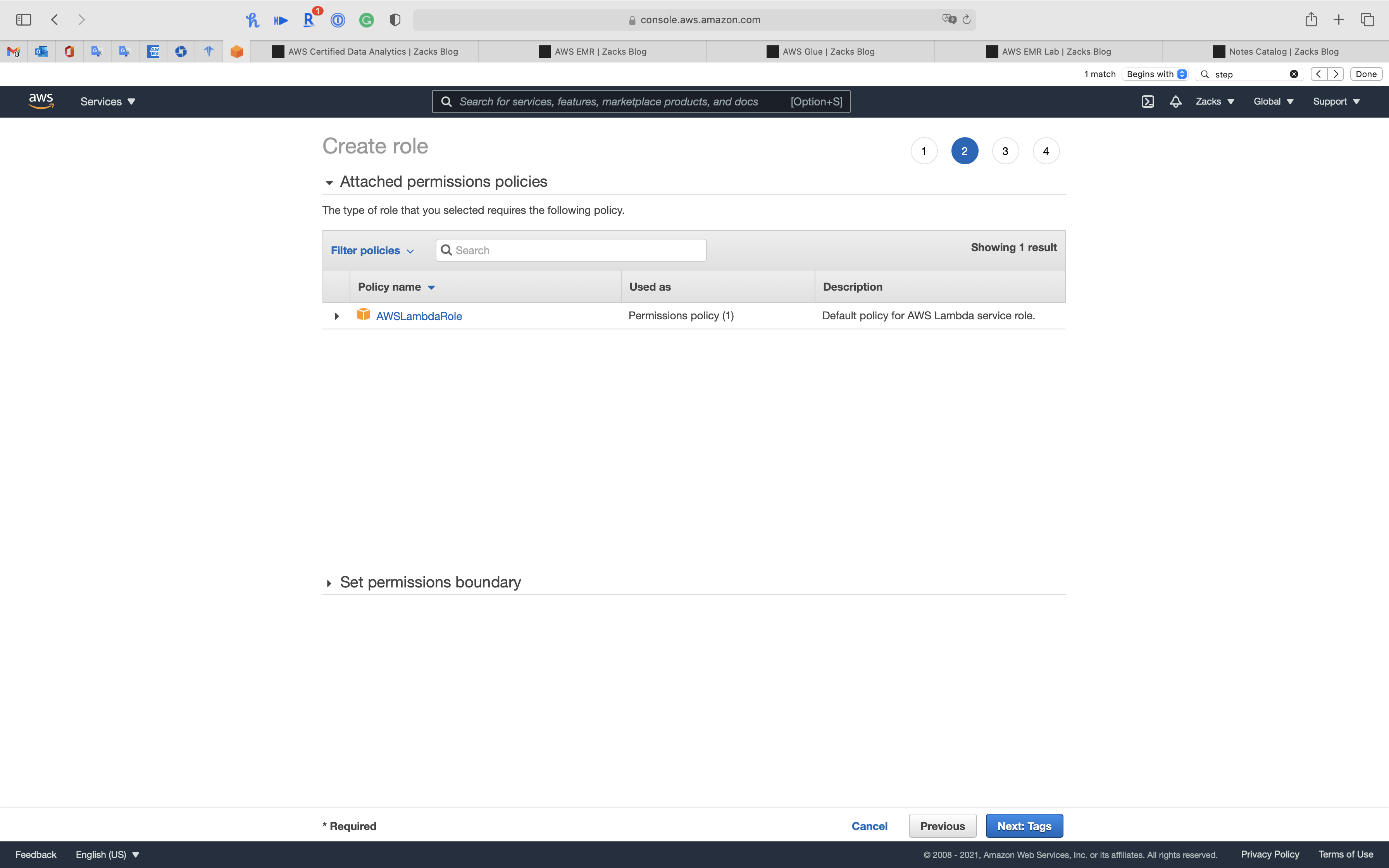Clear the find-on-page search text

[x=1294, y=74]
